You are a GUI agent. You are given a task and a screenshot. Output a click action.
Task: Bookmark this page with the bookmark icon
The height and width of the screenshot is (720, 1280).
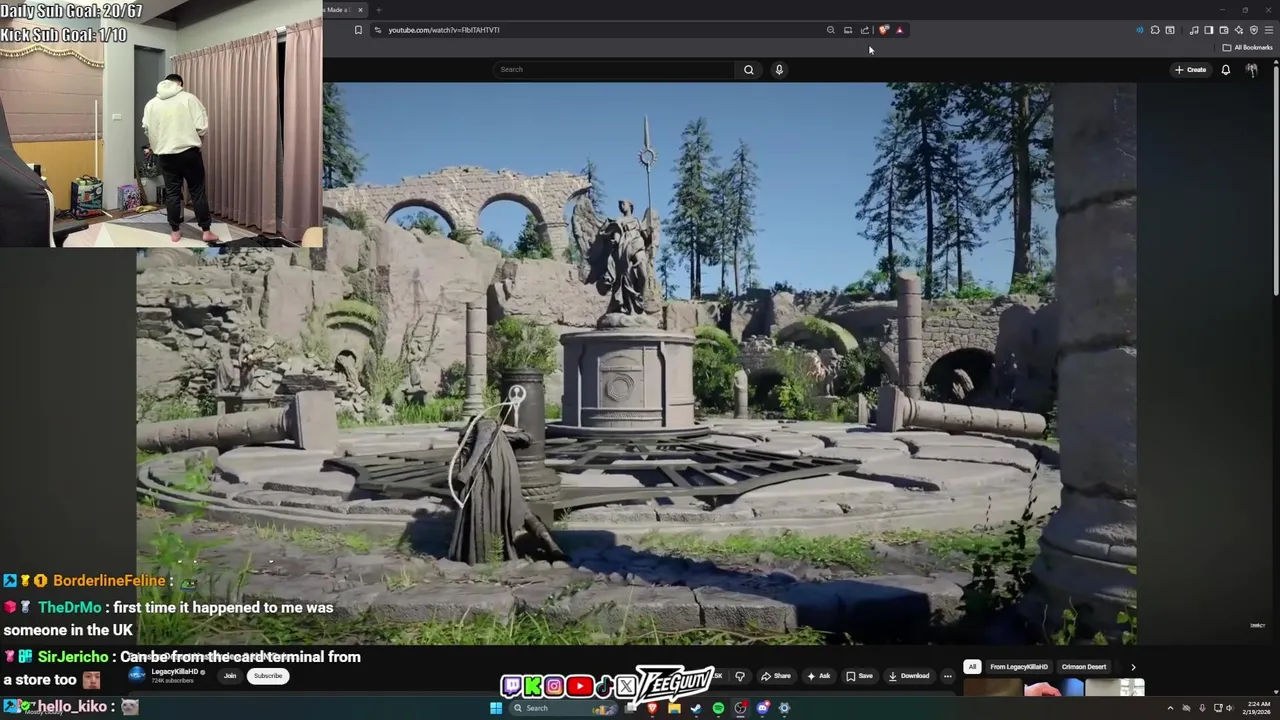(358, 30)
